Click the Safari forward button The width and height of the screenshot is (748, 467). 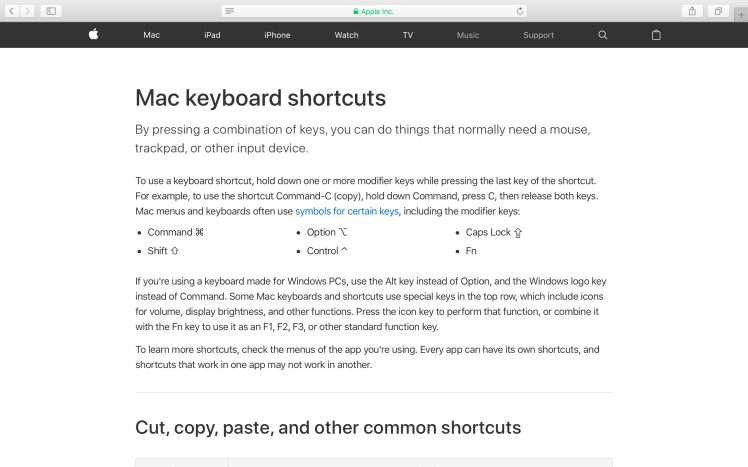[x=27, y=10]
